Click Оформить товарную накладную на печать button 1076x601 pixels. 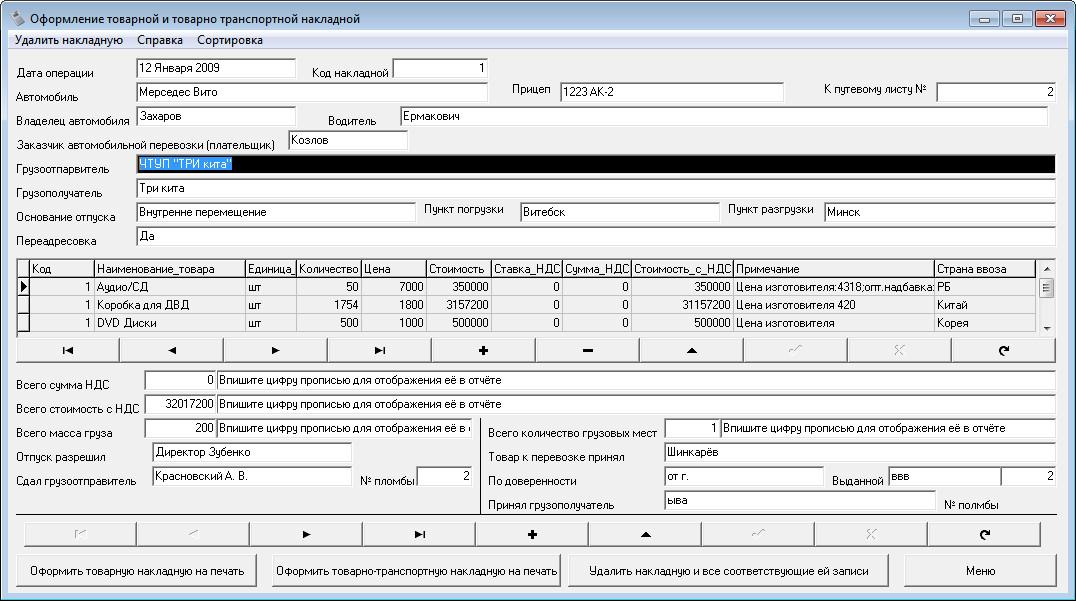tap(137, 571)
